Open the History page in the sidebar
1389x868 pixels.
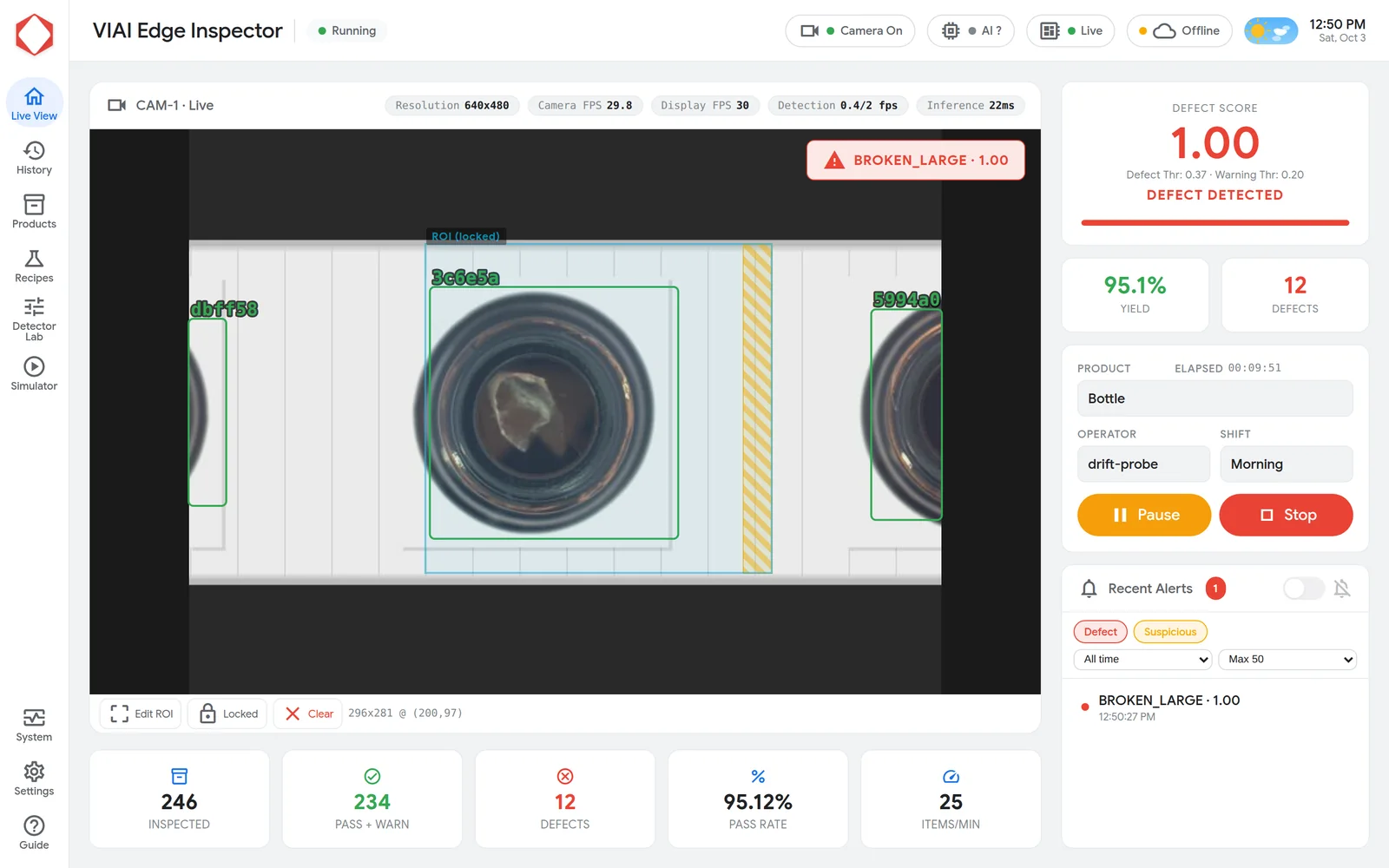[x=34, y=158]
